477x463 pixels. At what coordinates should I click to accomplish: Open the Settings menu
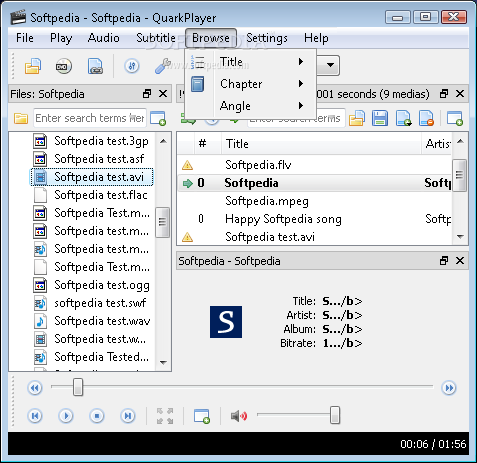tap(267, 38)
